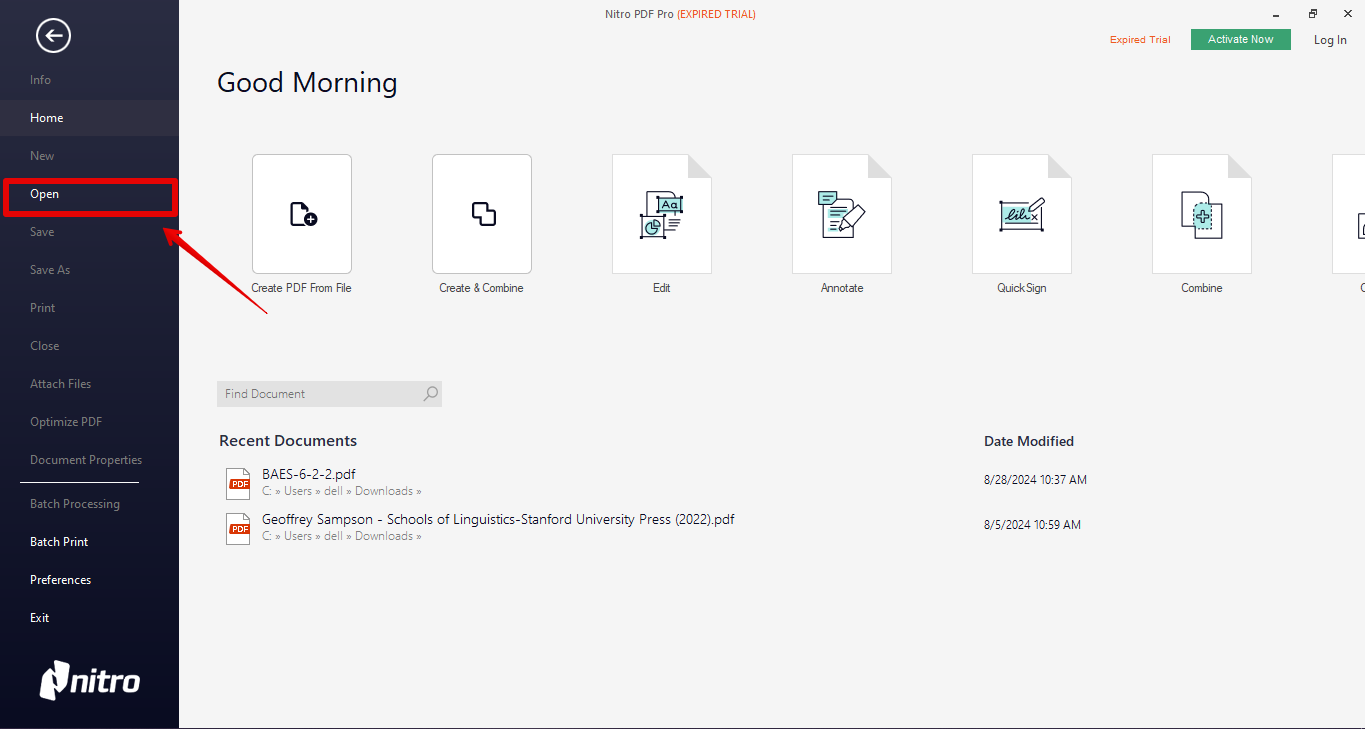
Task: Open the Combine tool tile
Action: (x=1202, y=214)
